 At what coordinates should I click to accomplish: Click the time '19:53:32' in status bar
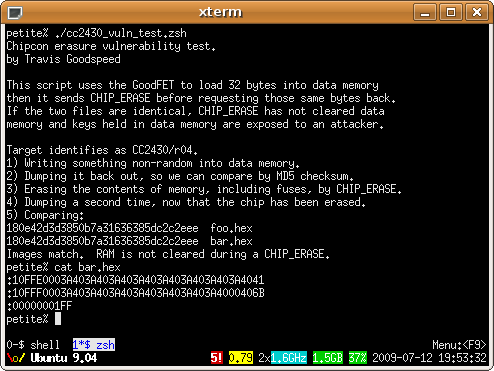[462, 358]
